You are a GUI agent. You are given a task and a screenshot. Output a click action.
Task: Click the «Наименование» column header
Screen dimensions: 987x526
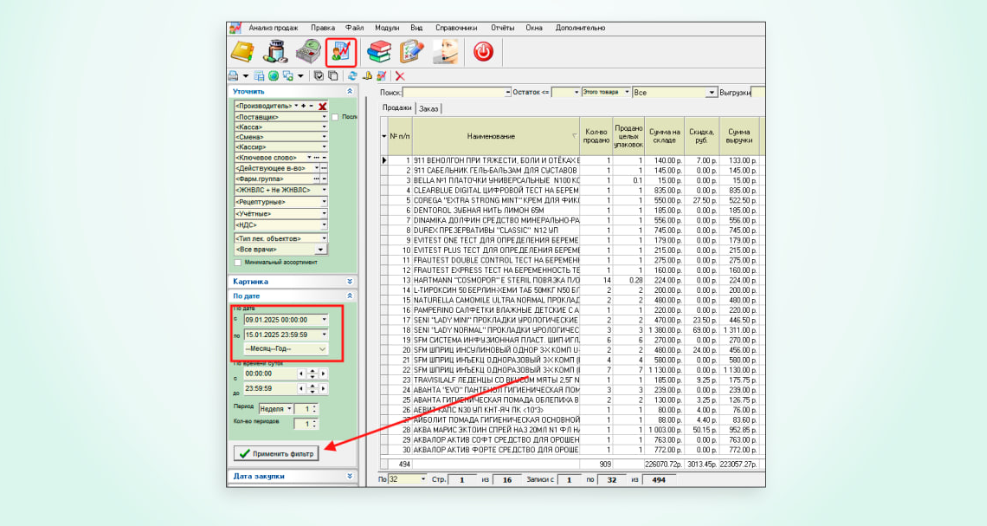tap(490, 135)
